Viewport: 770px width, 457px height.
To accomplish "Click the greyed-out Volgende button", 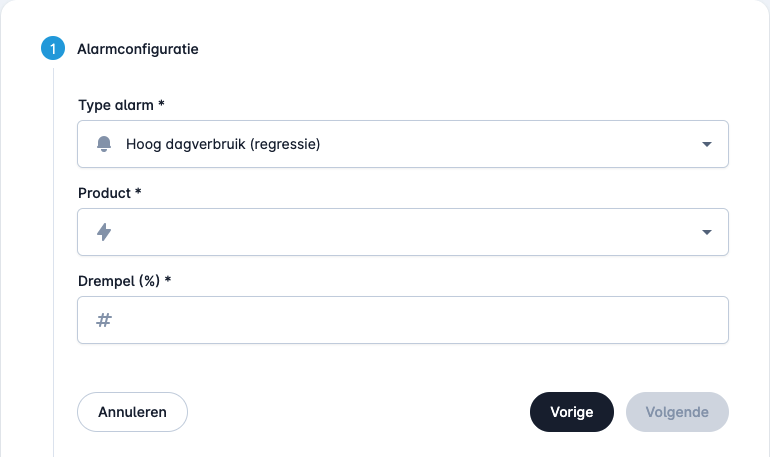I will [x=677, y=412].
